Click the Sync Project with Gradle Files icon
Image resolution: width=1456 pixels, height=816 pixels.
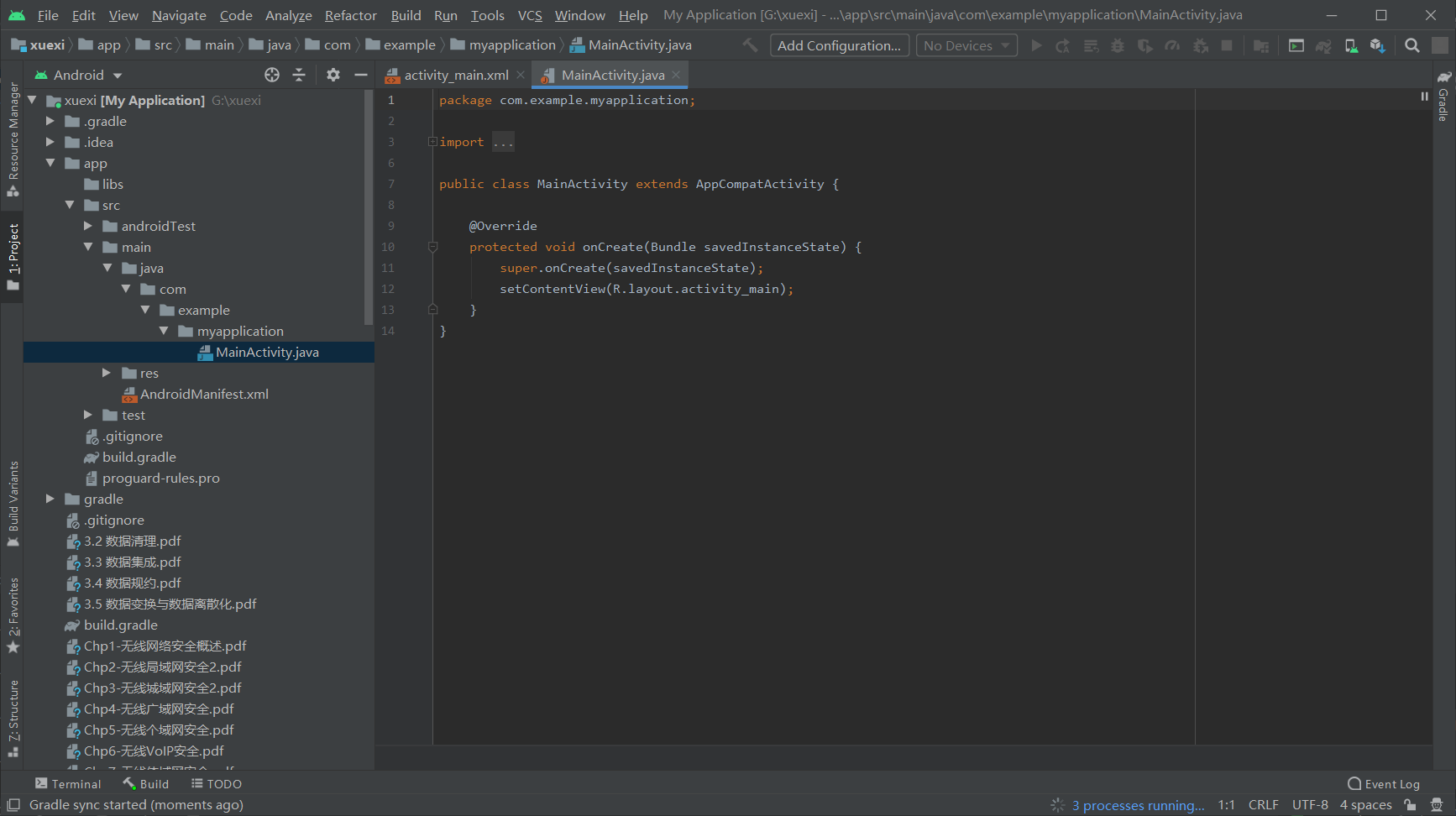1323,45
